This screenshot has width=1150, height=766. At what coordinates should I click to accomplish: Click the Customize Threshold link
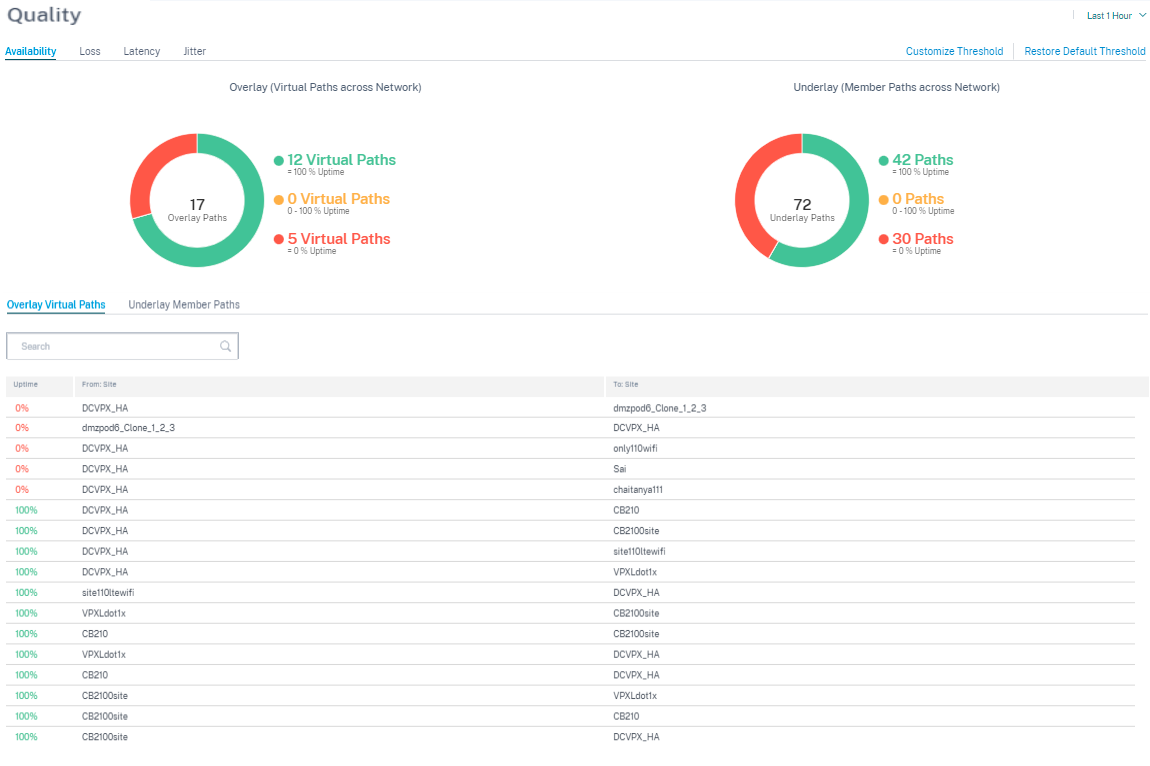coord(954,51)
